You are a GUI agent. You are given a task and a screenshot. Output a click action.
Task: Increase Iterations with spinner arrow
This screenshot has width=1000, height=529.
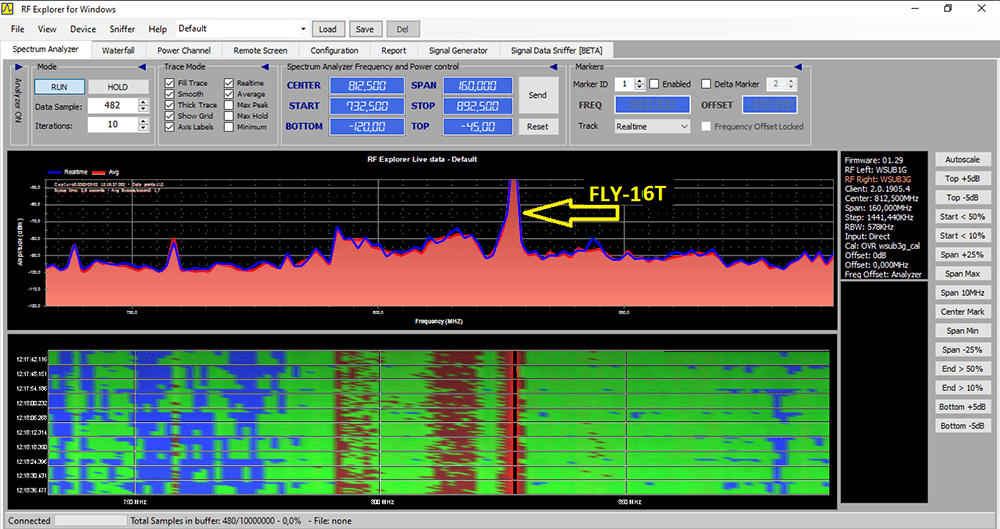point(143,121)
